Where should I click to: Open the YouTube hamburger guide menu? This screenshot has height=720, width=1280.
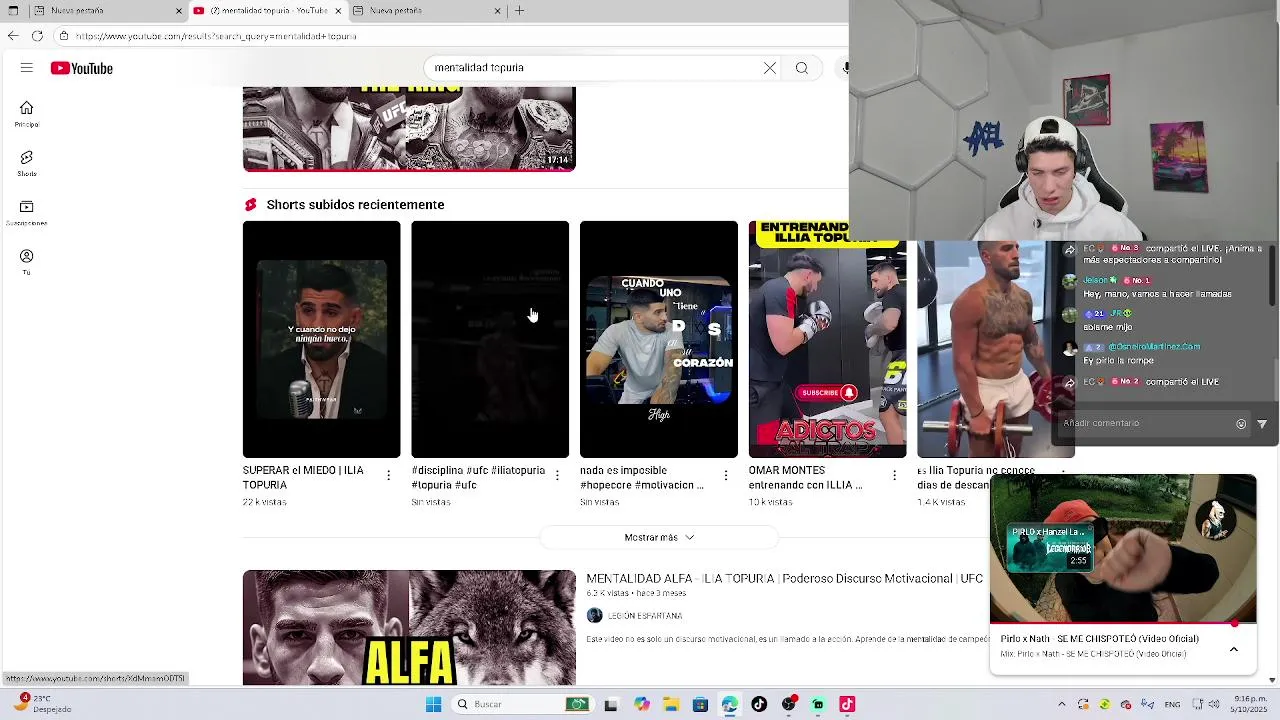click(x=27, y=68)
